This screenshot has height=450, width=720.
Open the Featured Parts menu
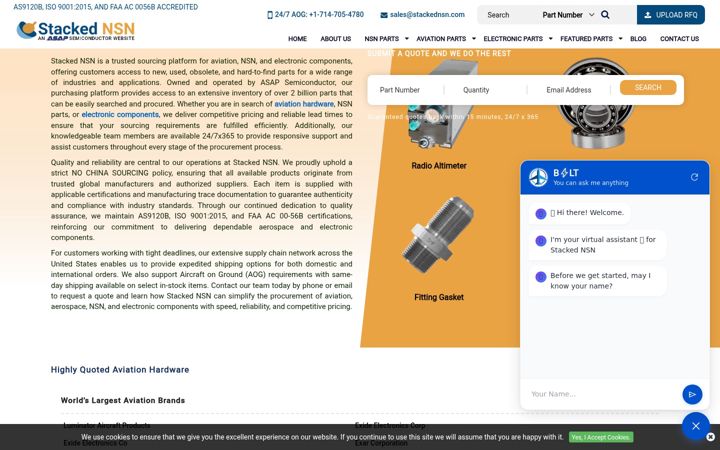click(x=586, y=39)
